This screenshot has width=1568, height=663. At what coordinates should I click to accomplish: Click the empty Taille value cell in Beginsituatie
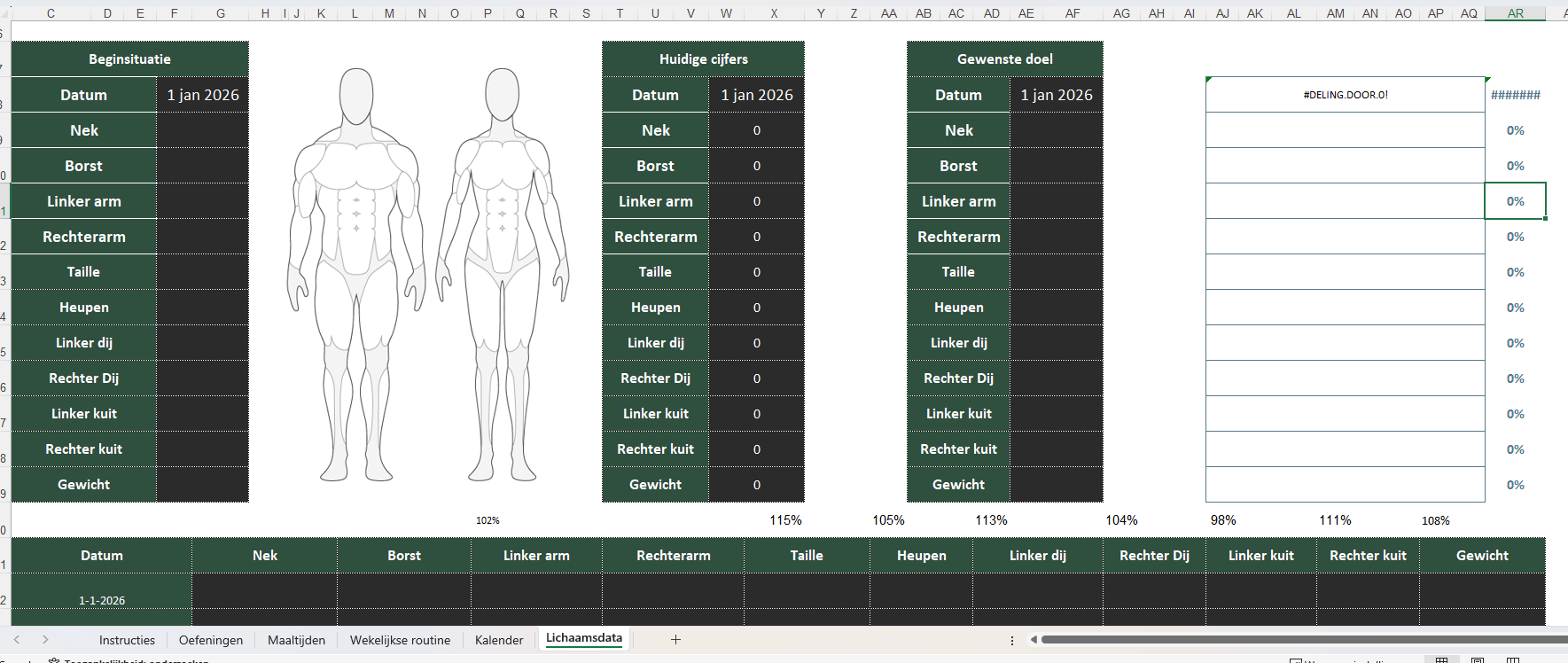pyautogui.click(x=203, y=272)
